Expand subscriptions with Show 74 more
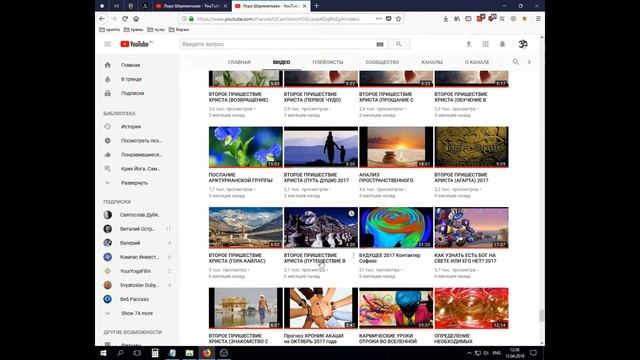Screen dimensions: 640x360 click(138, 313)
